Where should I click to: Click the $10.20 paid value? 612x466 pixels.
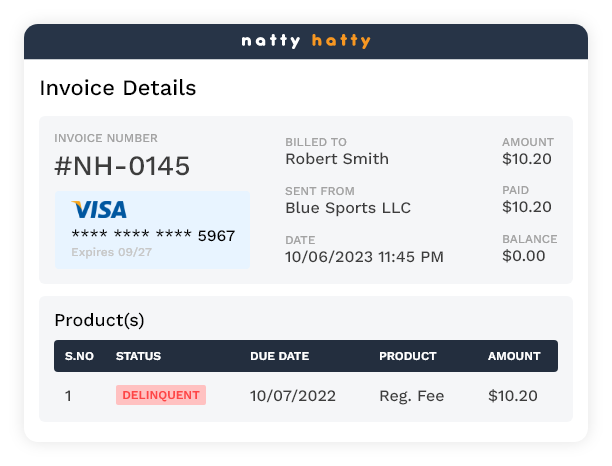[x=527, y=207]
